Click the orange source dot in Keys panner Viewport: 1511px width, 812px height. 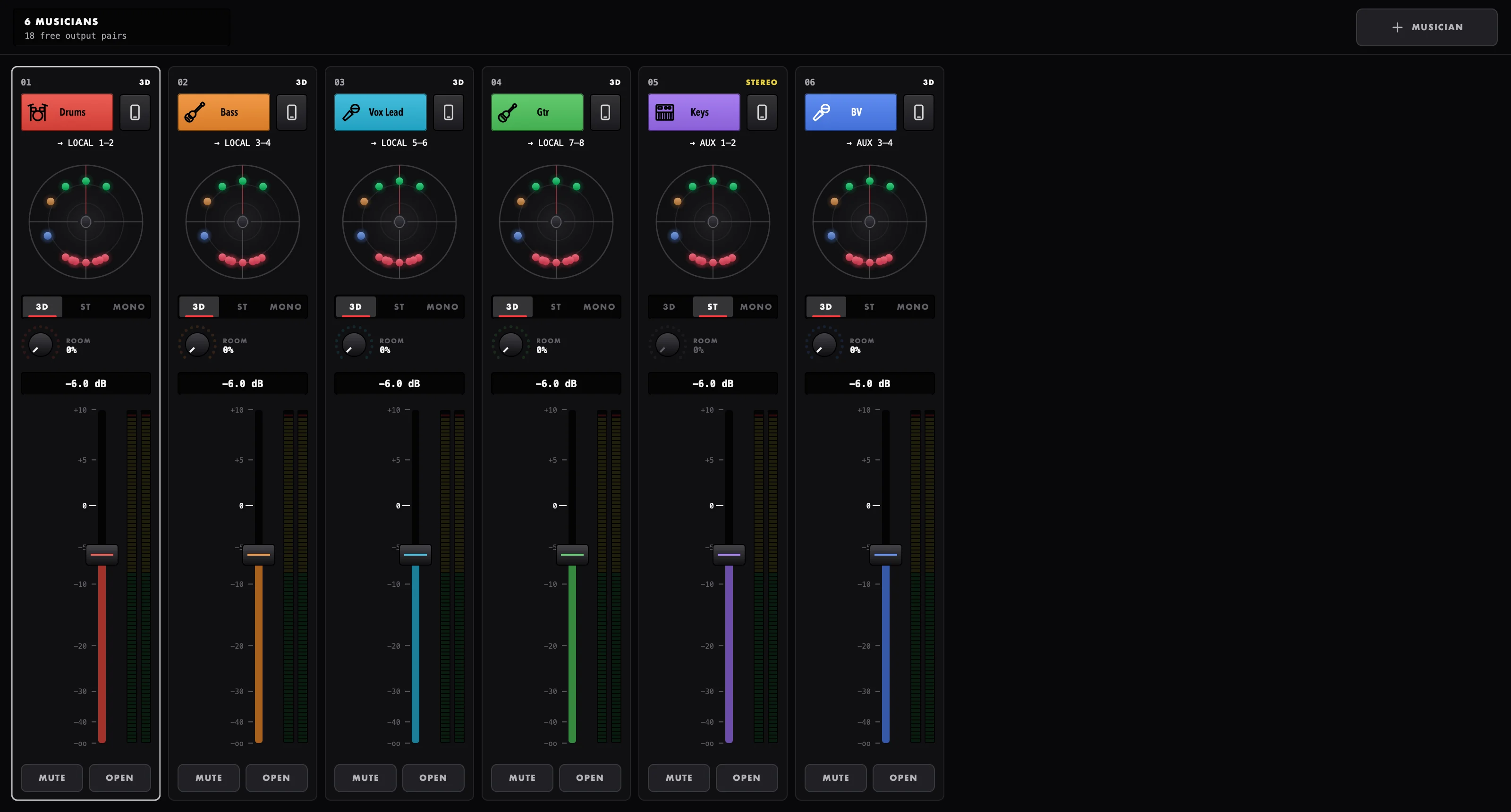click(x=678, y=201)
